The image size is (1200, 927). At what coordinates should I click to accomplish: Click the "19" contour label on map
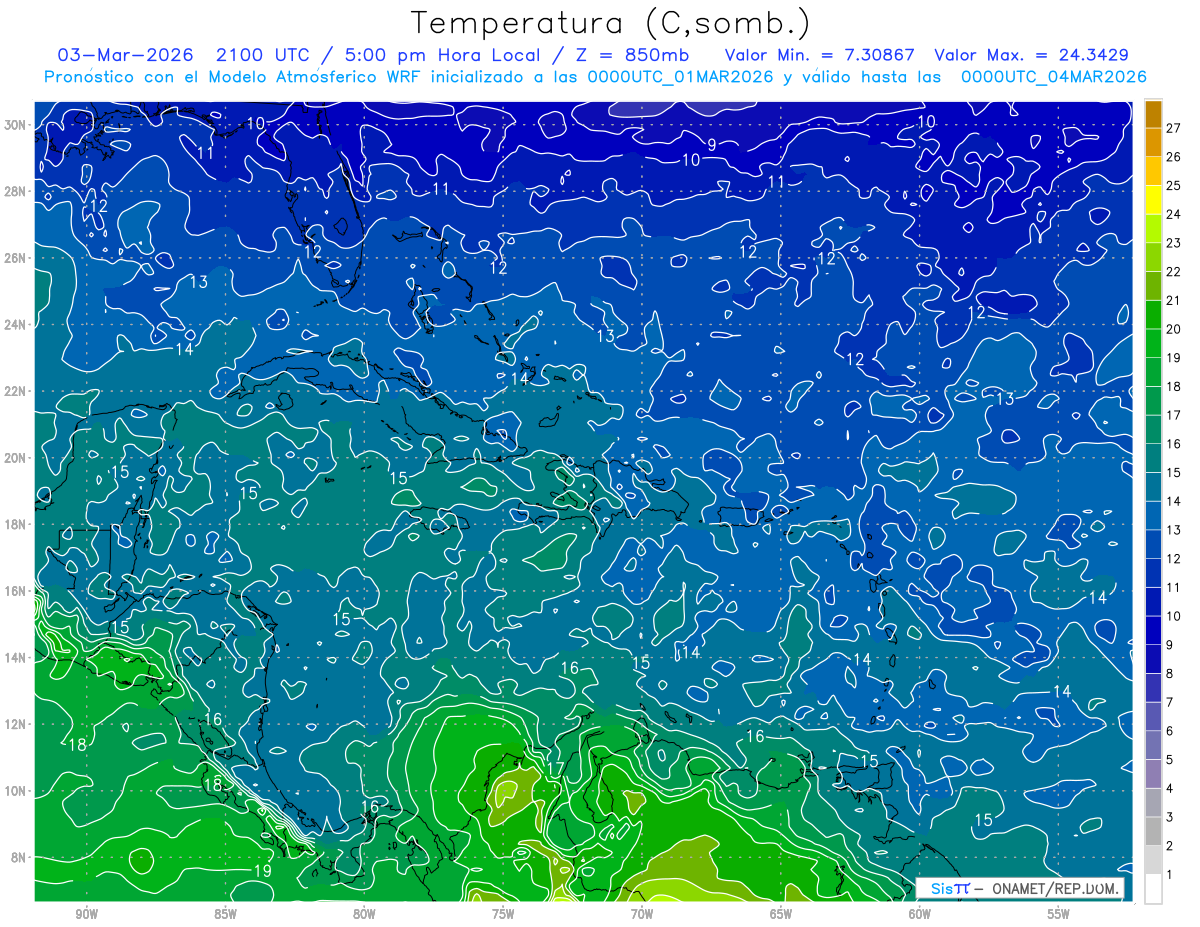point(262,871)
